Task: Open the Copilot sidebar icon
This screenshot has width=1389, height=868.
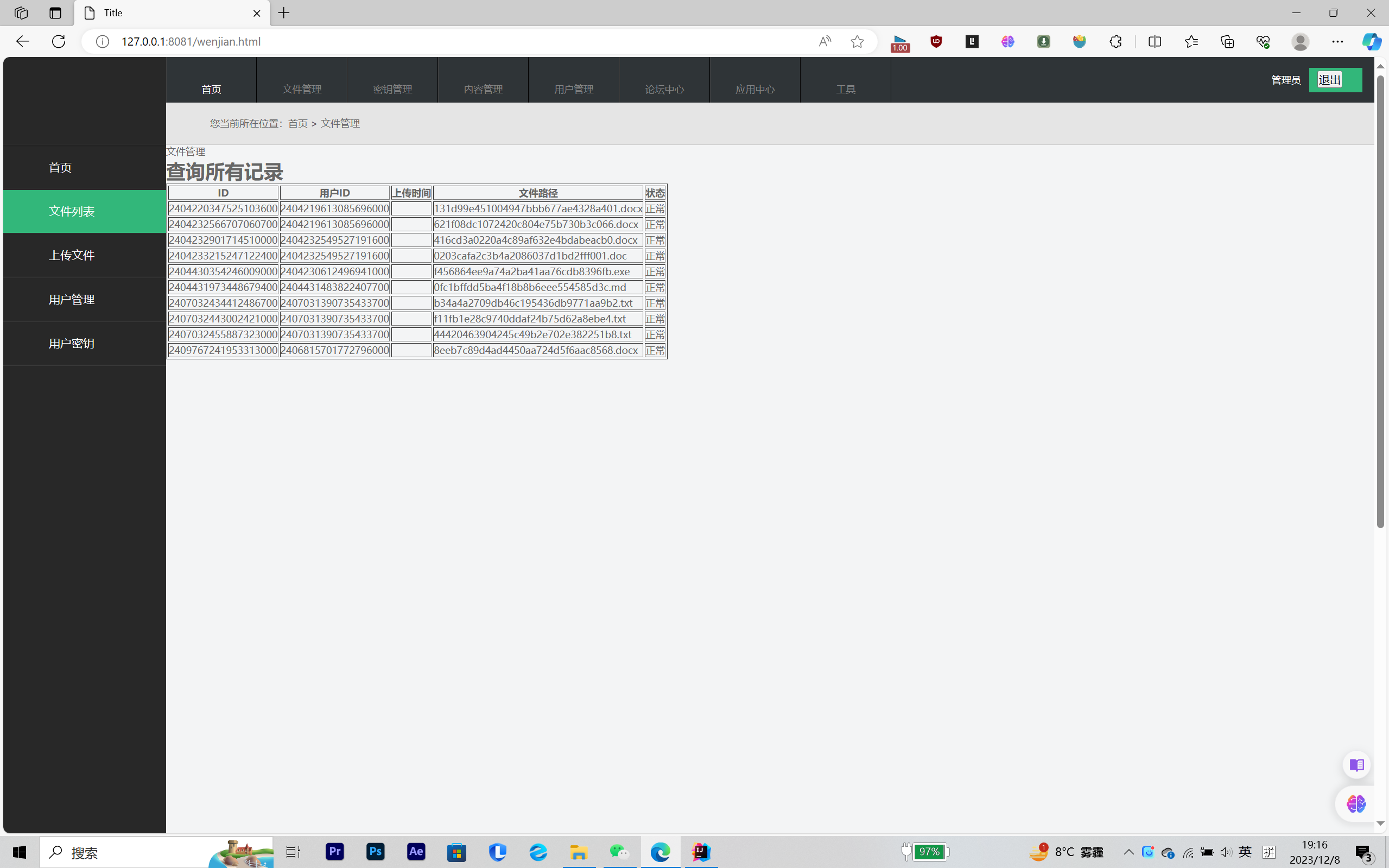Action: [1372, 41]
